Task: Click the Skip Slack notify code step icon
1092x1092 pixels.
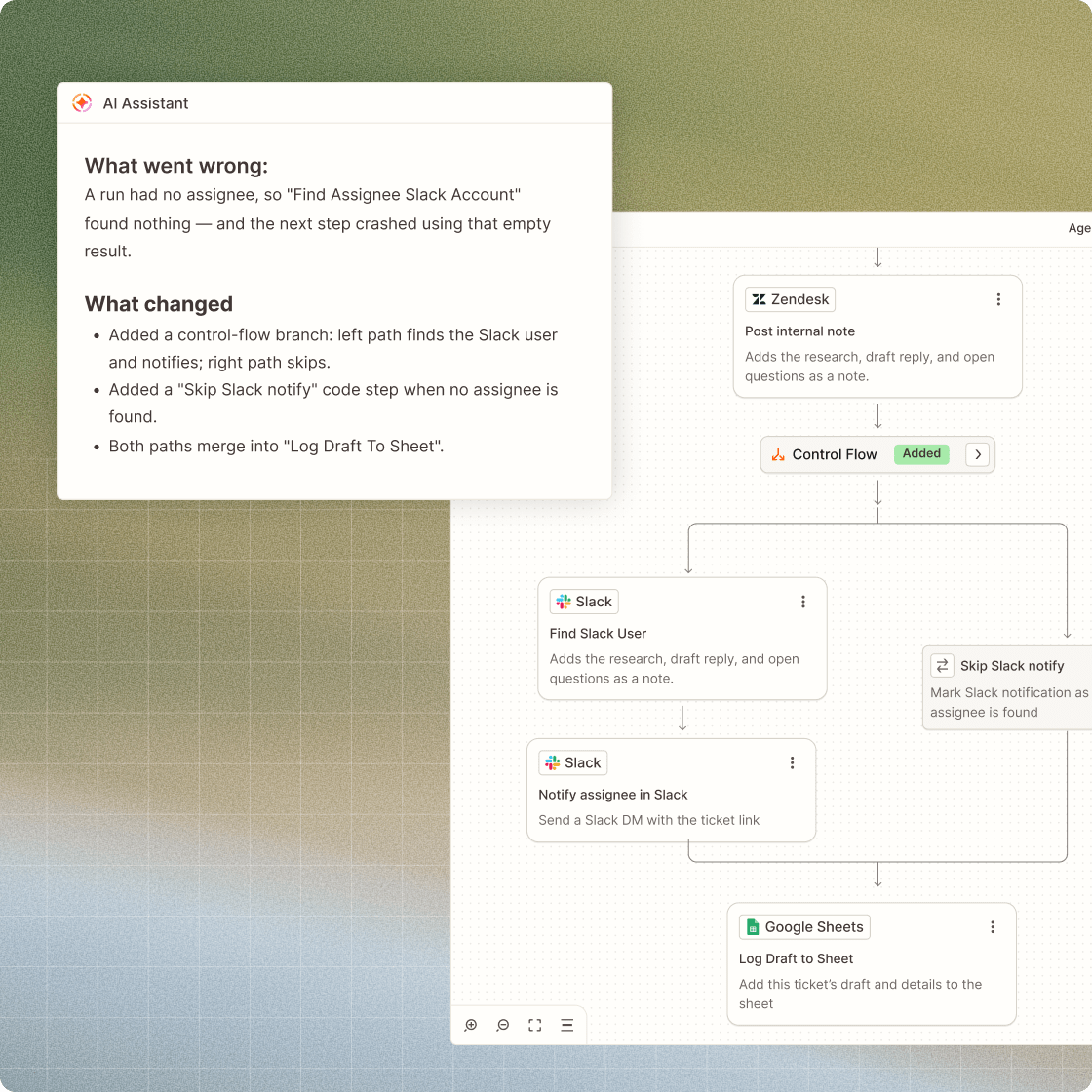Action: click(942, 666)
